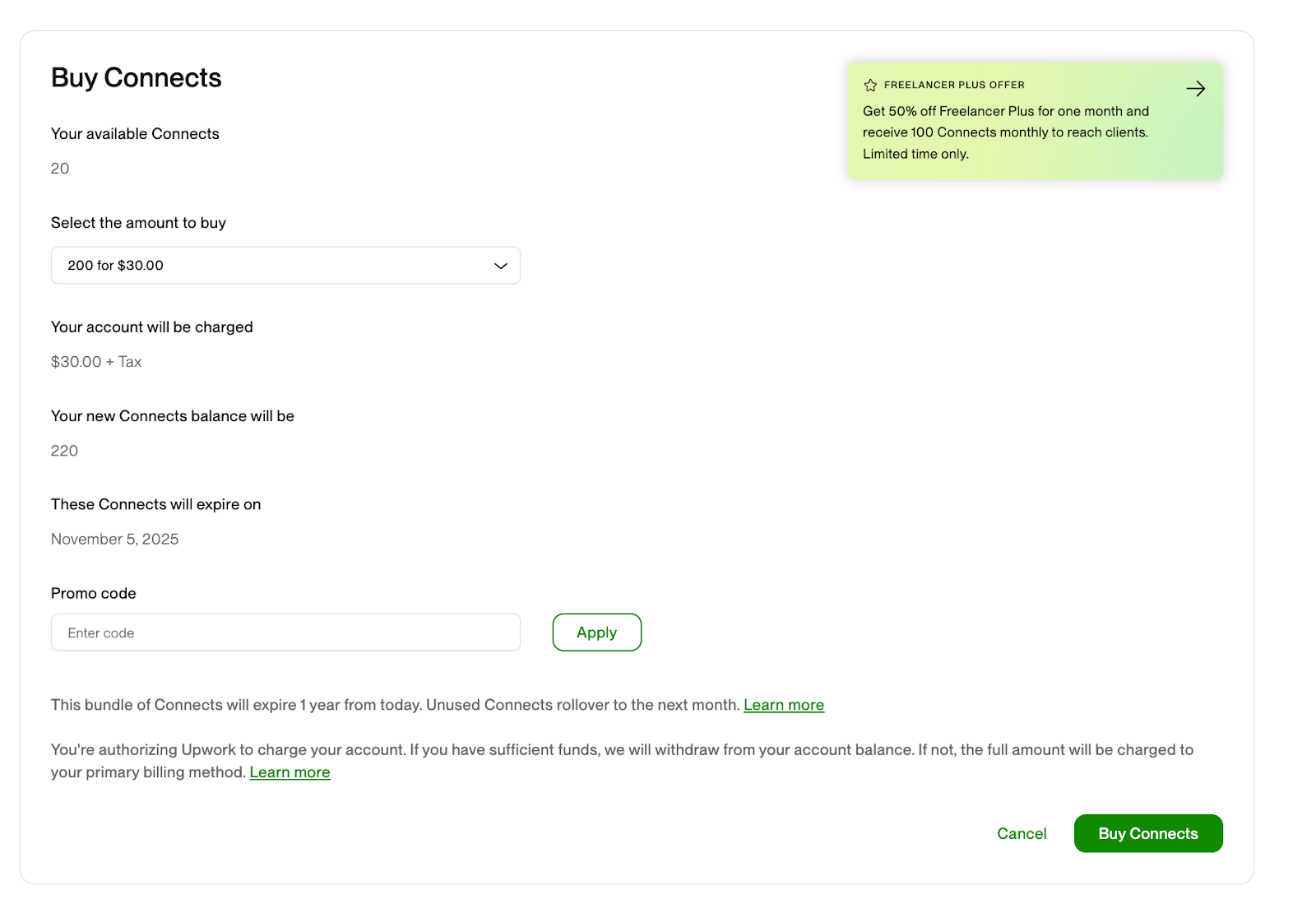Click the dropdown arrow beside "200 for $30.00"
The width and height of the screenshot is (1316, 899).
tap(500, 265)
